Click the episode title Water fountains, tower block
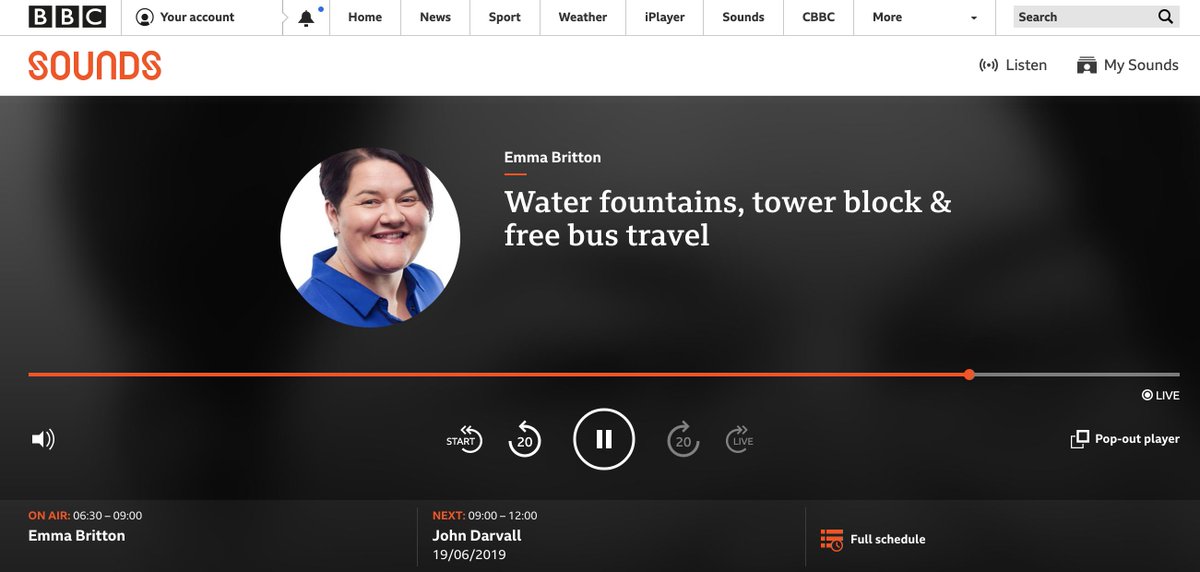The height and width of the screenshot is (572, 1200). (728, 217)
